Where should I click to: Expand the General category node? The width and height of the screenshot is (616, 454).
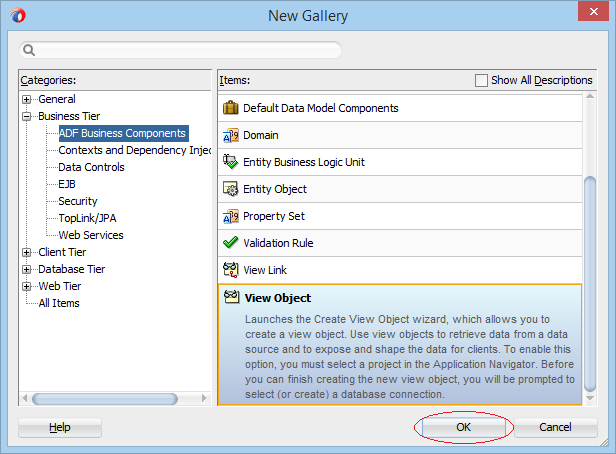tap(26, 99)
